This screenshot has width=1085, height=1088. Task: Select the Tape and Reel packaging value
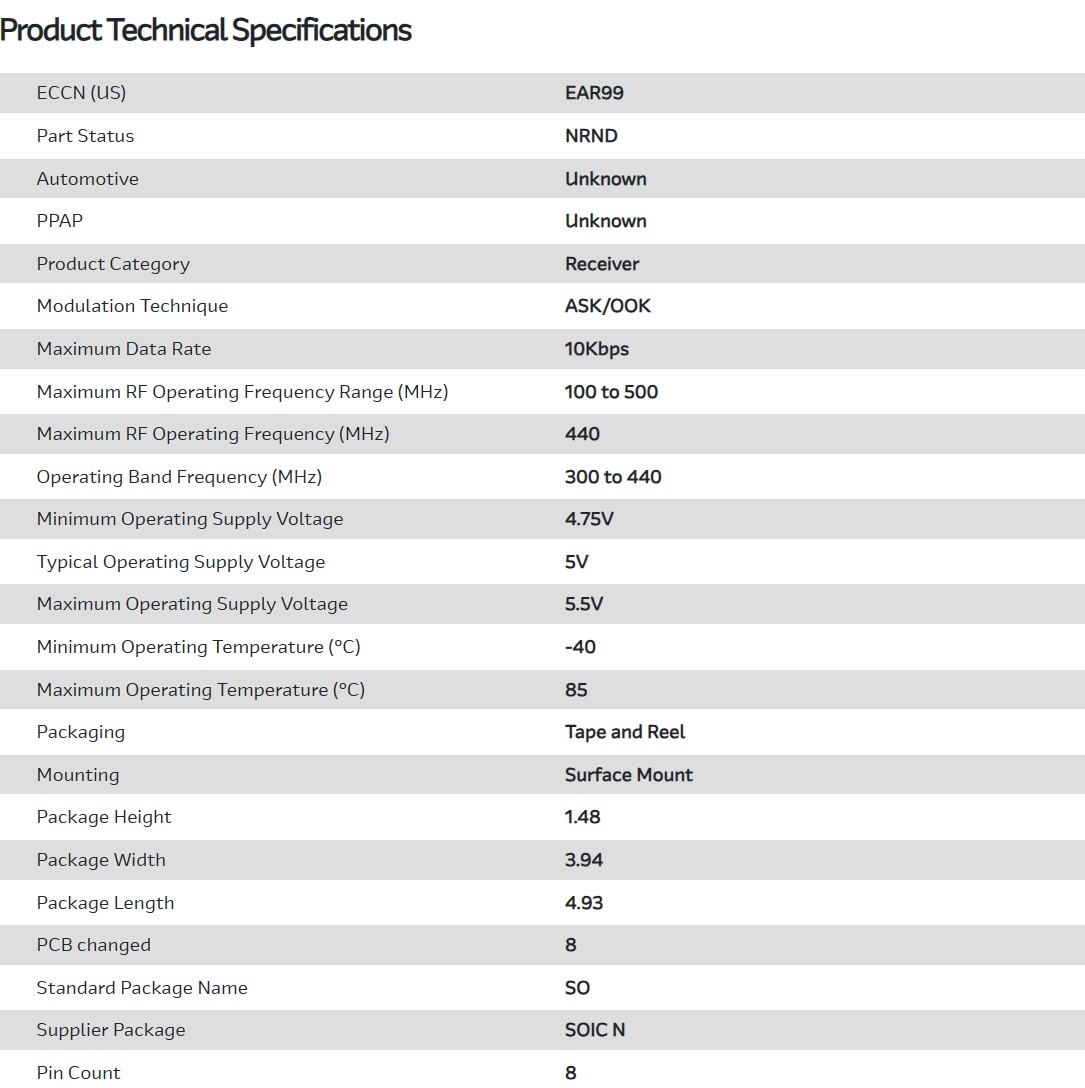(x=625, y=732)
